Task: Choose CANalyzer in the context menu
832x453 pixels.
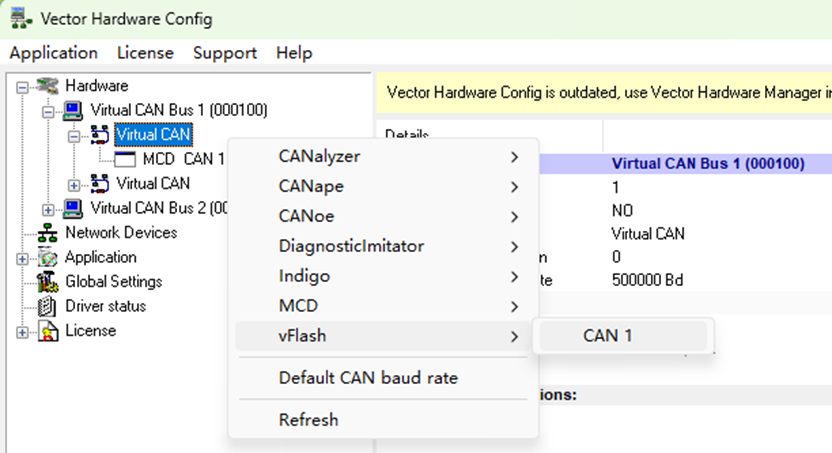Action: tap(383, 156)
